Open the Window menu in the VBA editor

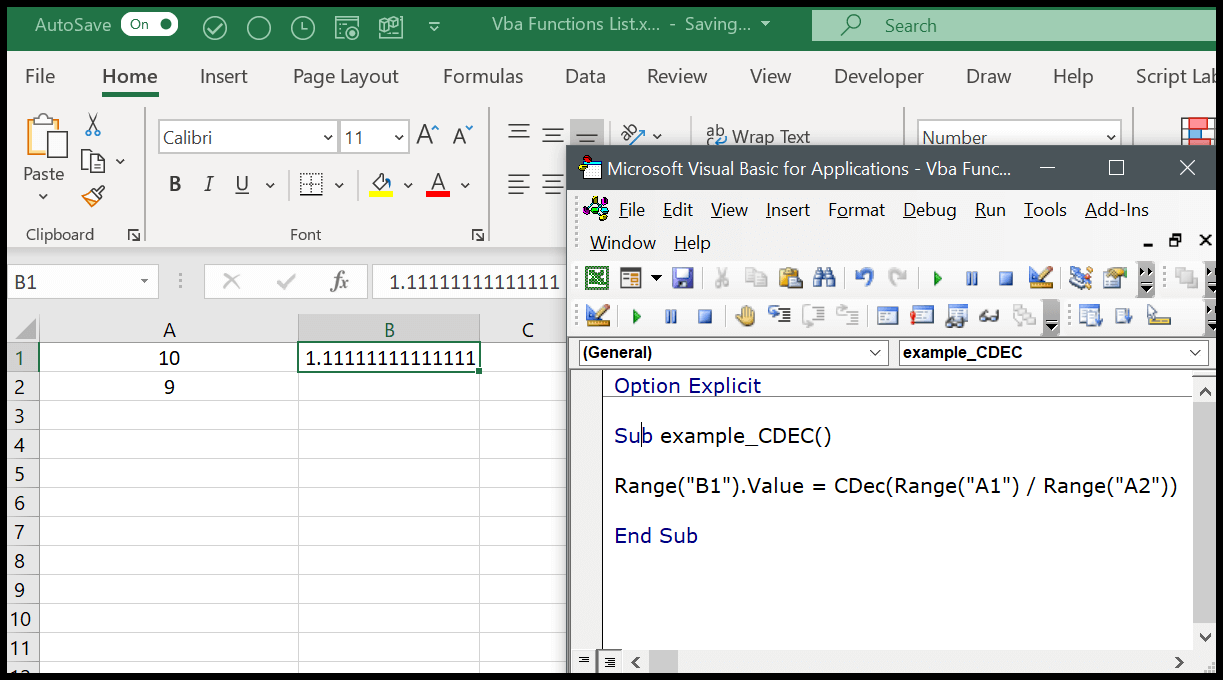click(623, 243)
